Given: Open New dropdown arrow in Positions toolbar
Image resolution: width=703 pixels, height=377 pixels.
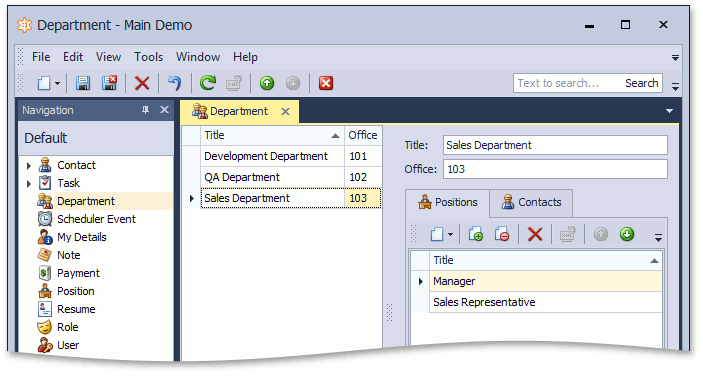Looking at the screenshot, I should point(450,234).
